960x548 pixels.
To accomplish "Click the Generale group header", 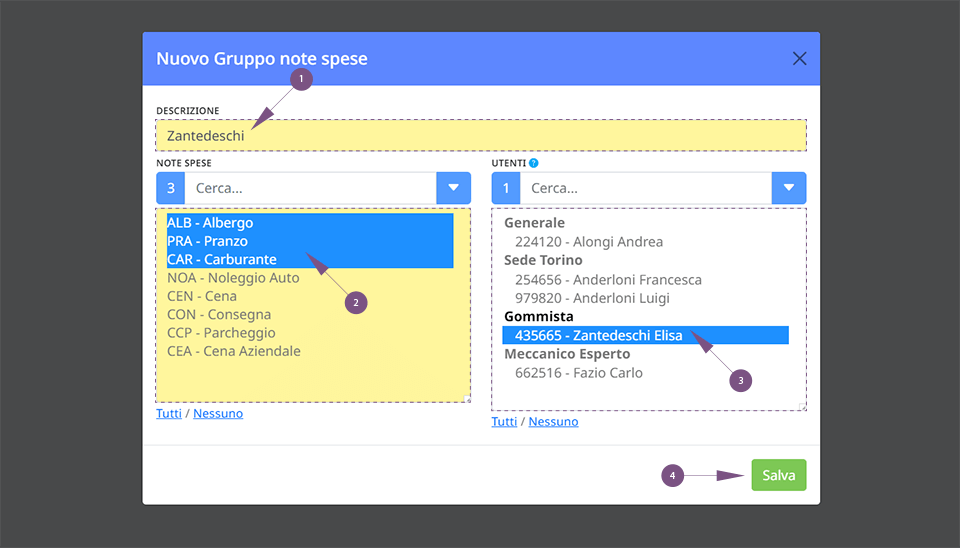I will point(534,223).
